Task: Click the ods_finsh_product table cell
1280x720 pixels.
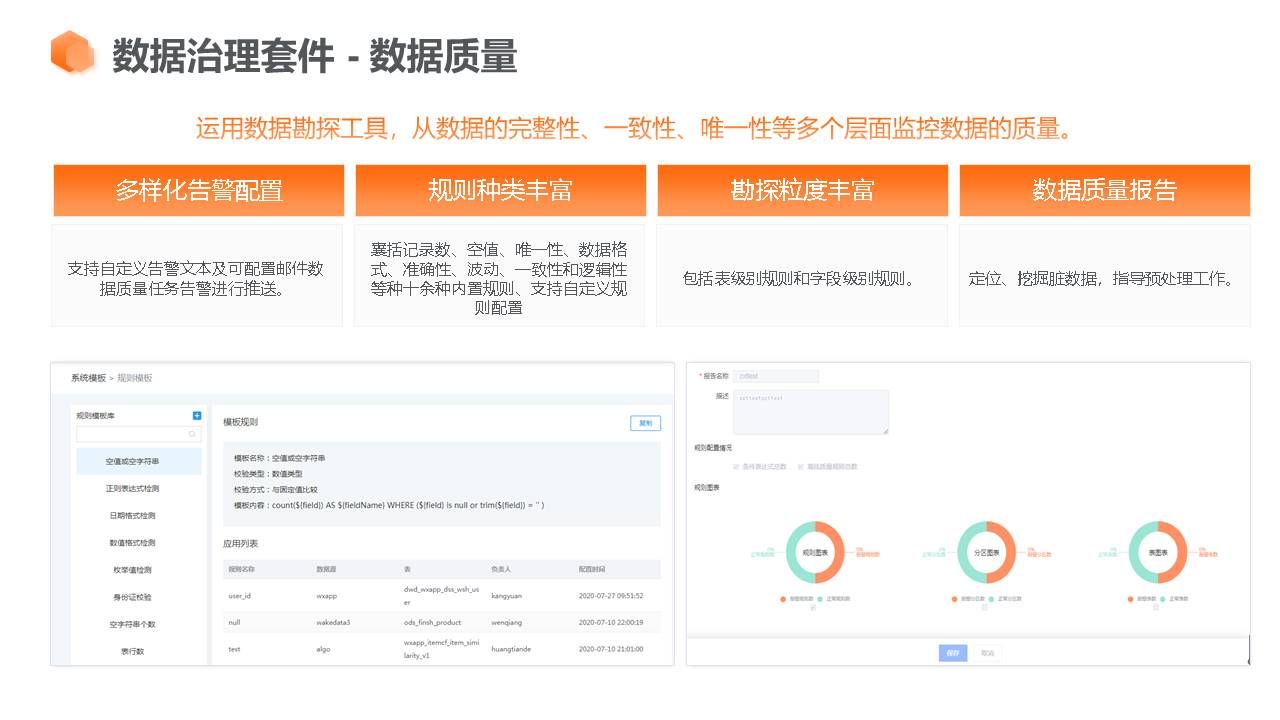Action: coord(432,622)
